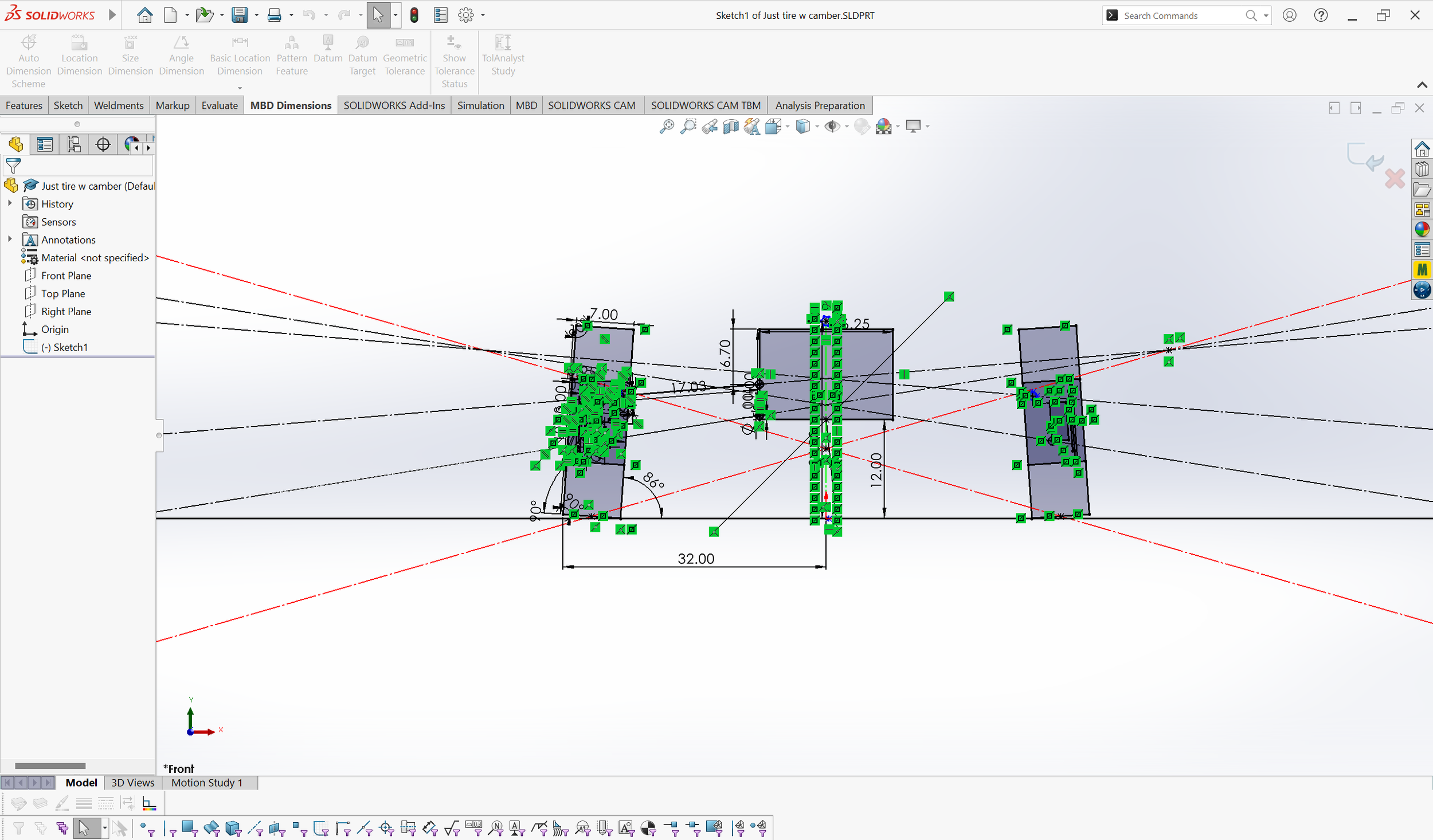The width and height of the screenshot is (1433, 840).
Task: Toggle the Filter Vertices selection filter
Action: [x=147, y=828]
